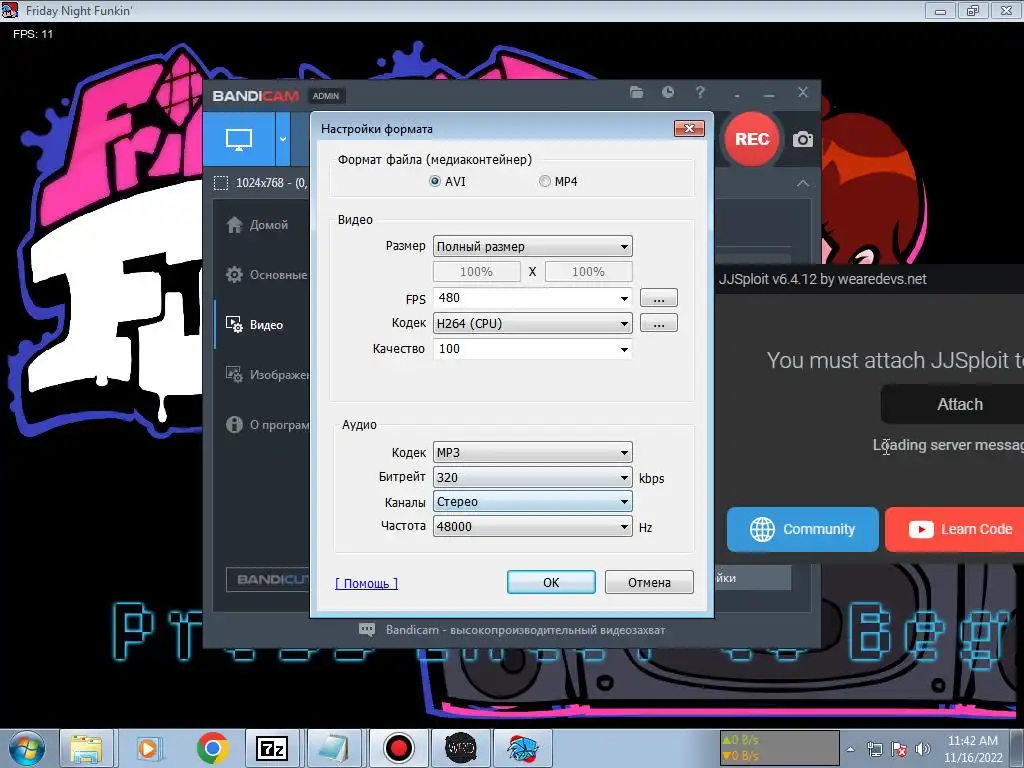Open the video codec H264 (CPU) dropdown

point(532,323)
